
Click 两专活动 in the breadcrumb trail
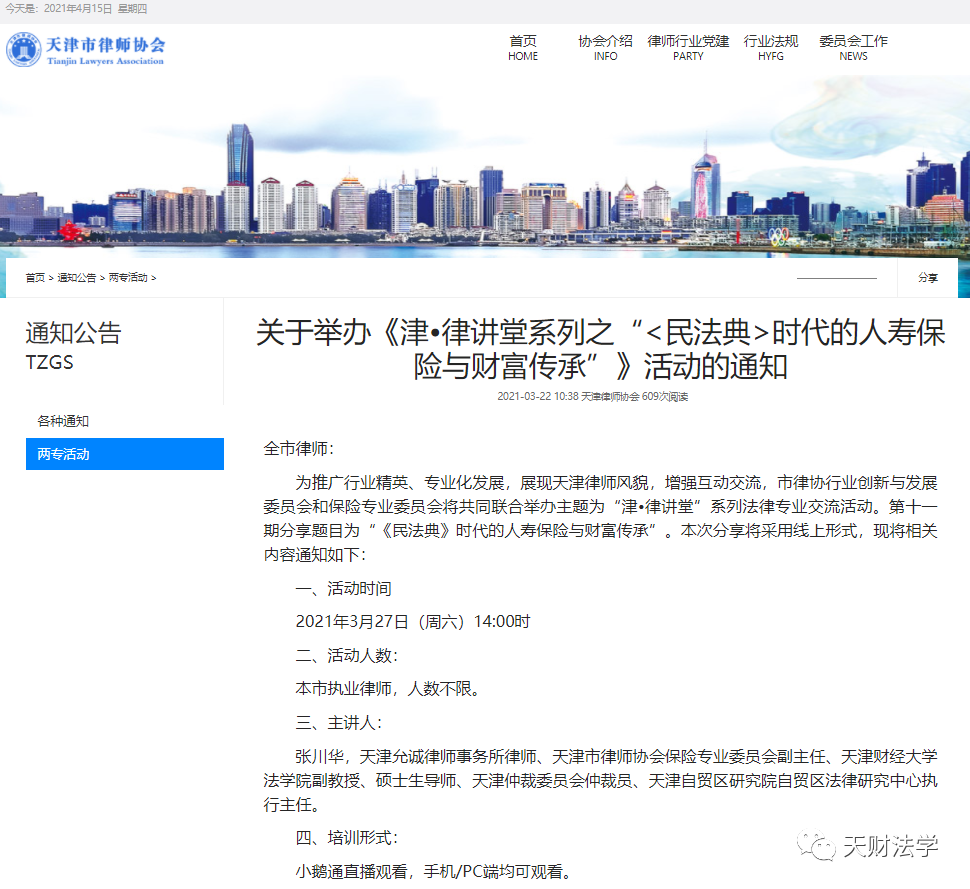point(128,278)
